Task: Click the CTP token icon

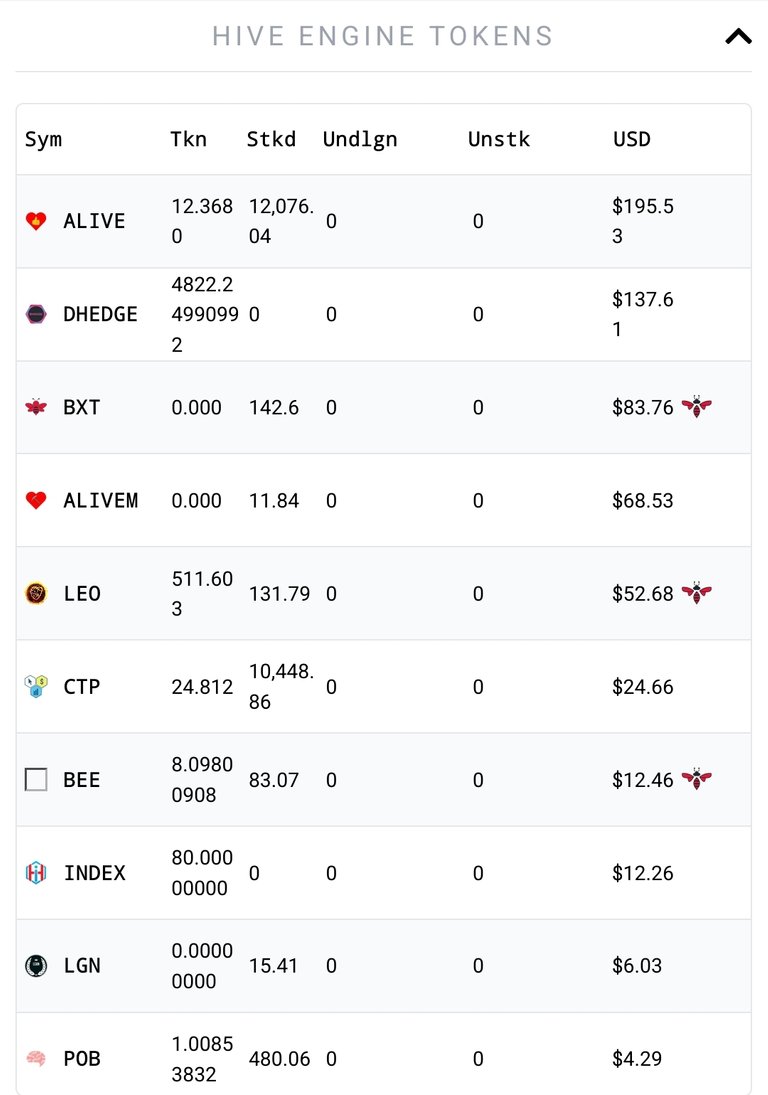Action: coord(36,686)
